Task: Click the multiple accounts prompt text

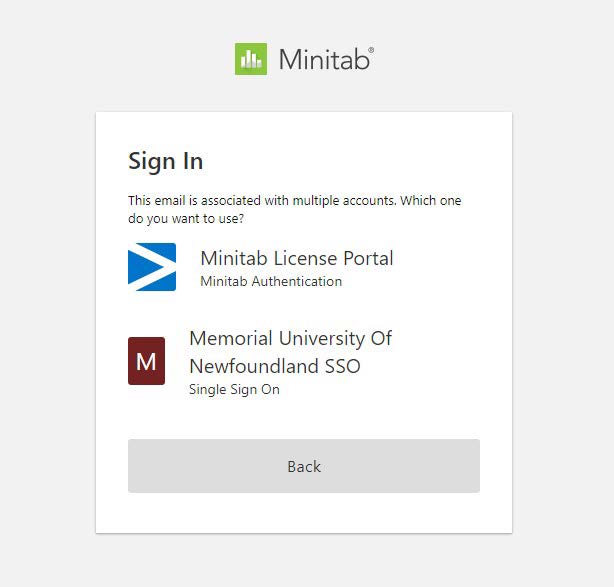Action: pos(294,210)
